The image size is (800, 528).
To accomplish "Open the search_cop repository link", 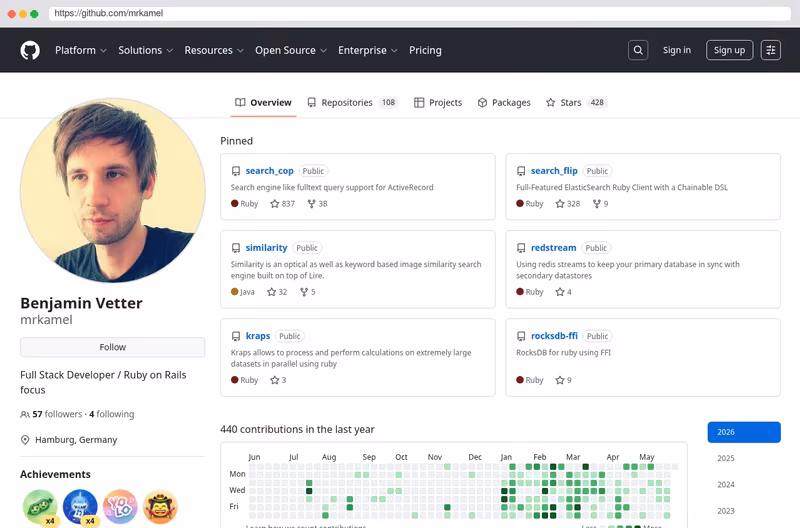I will click(269, 171).
